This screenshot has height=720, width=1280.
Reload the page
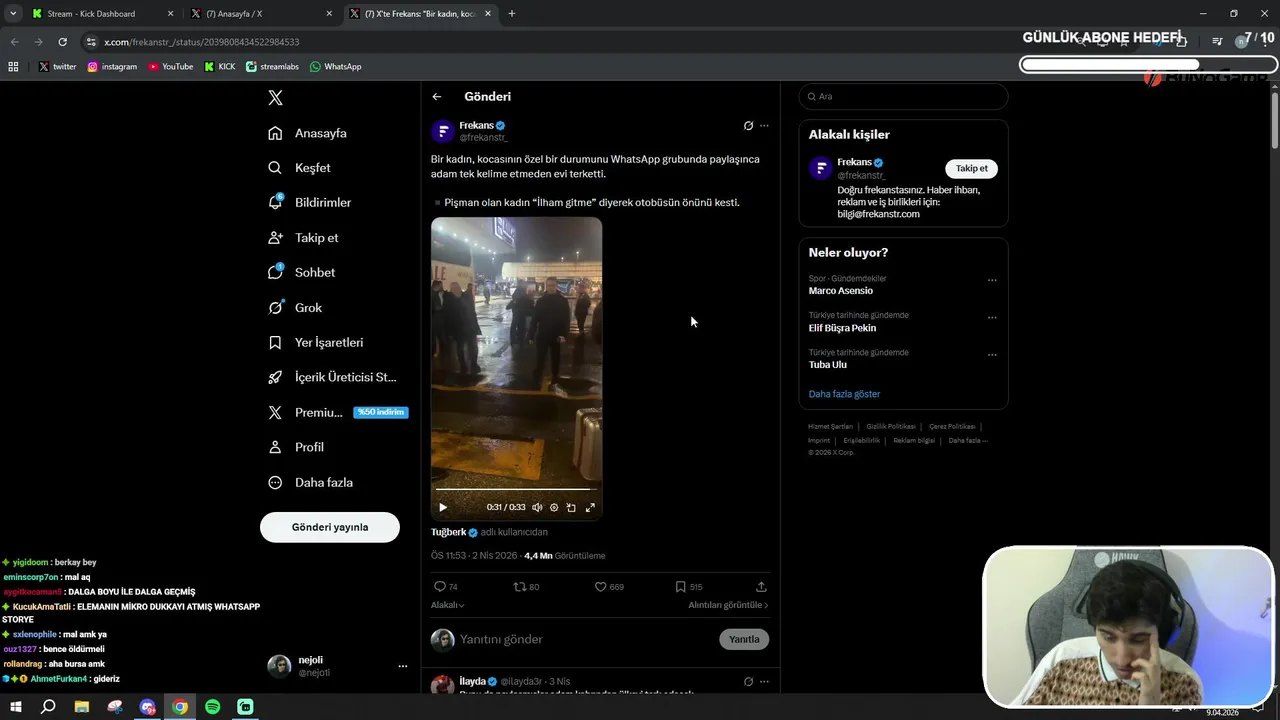pyautogui.click(x=62, y=42)
